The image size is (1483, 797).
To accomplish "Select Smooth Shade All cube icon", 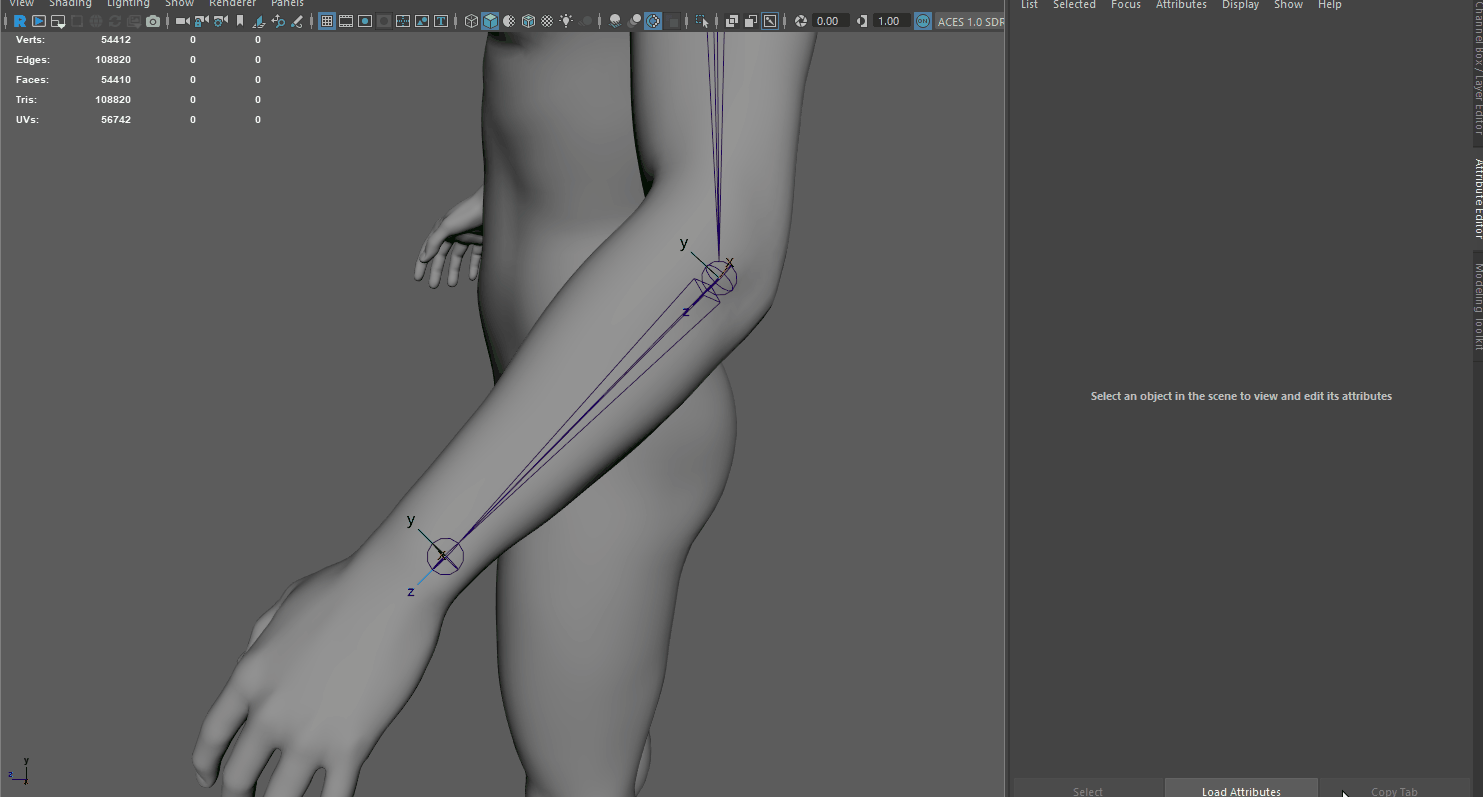I will (x=490, y=21).
